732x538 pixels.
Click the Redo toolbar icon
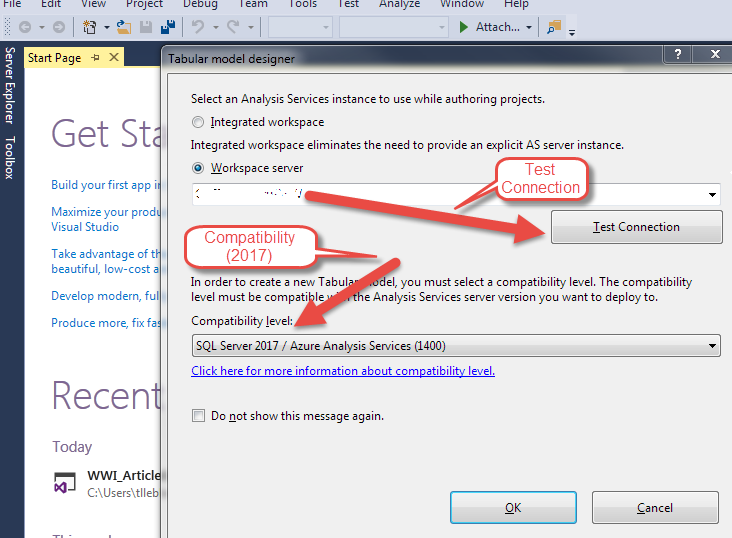pyautogui.click(x=233, y=28)
